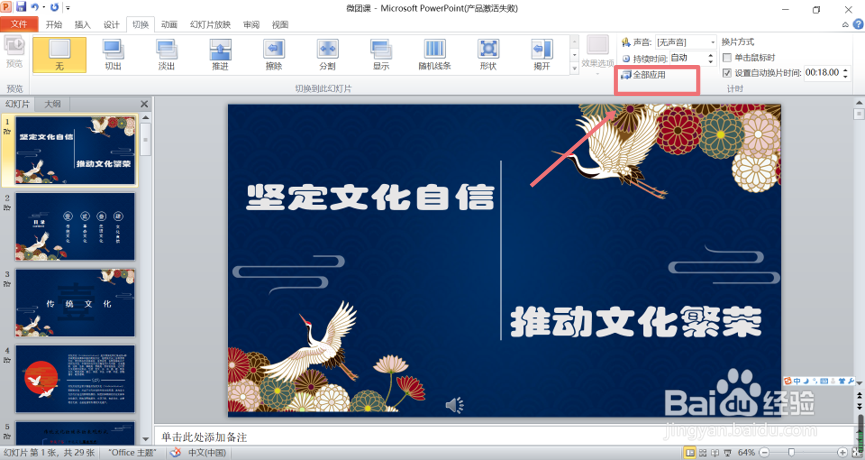Apply the 分割 (Split) transition
This screenshot has height=460, width=865.
coord(327,55)
